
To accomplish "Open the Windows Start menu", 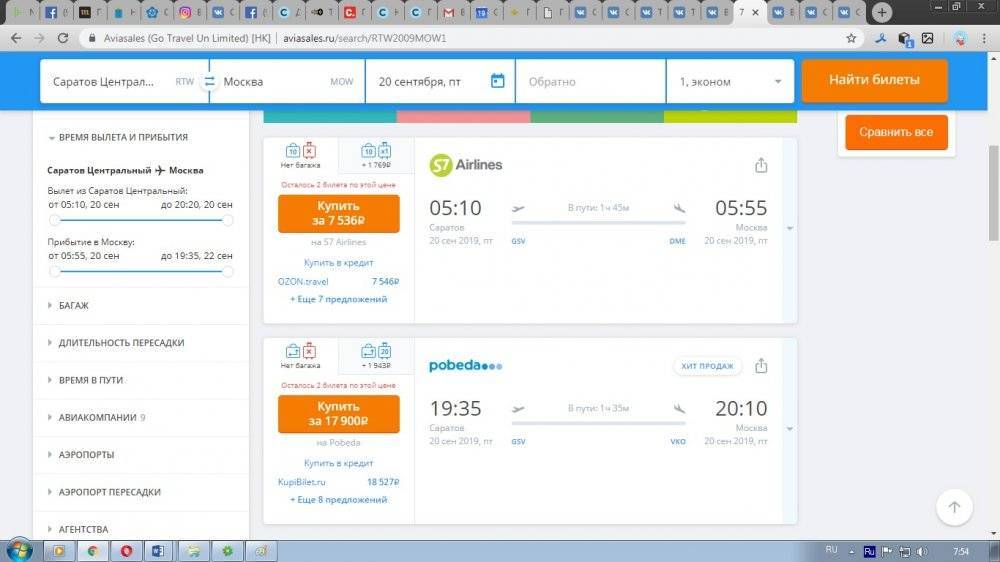I will click(20, 551).
